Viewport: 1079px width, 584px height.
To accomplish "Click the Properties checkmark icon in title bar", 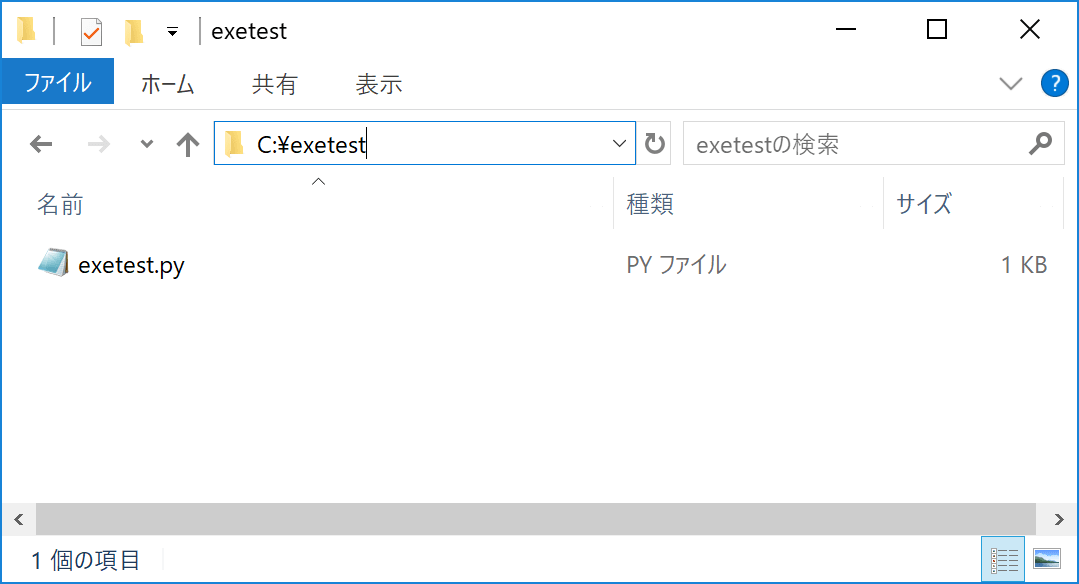I will (x=91, y=32).
